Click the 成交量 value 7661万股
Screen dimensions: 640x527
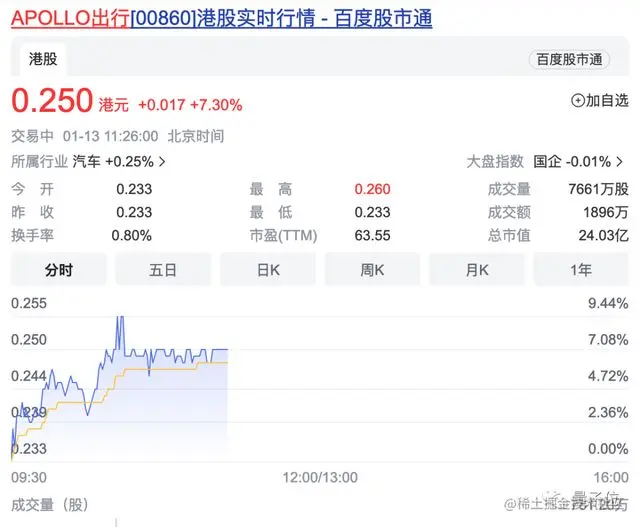[x=598, y=189]
